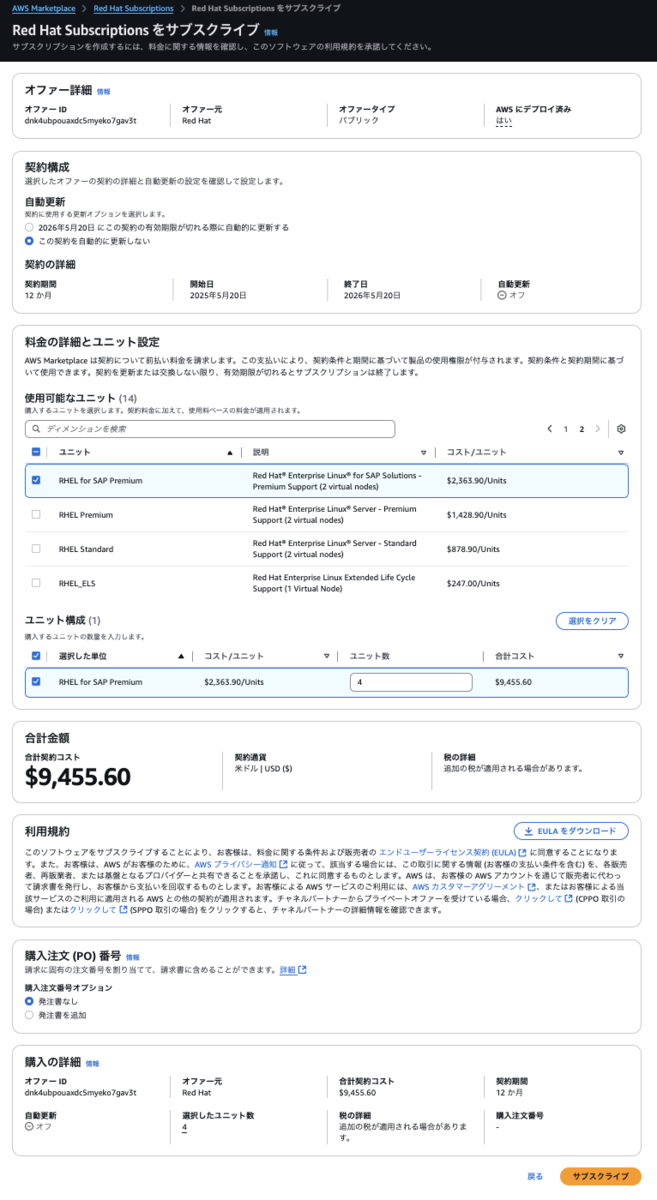Image resolution: width=657 pixels, height=1200 pixels.
Task: Click $247.00/Units cost cell
Action: 475,583
